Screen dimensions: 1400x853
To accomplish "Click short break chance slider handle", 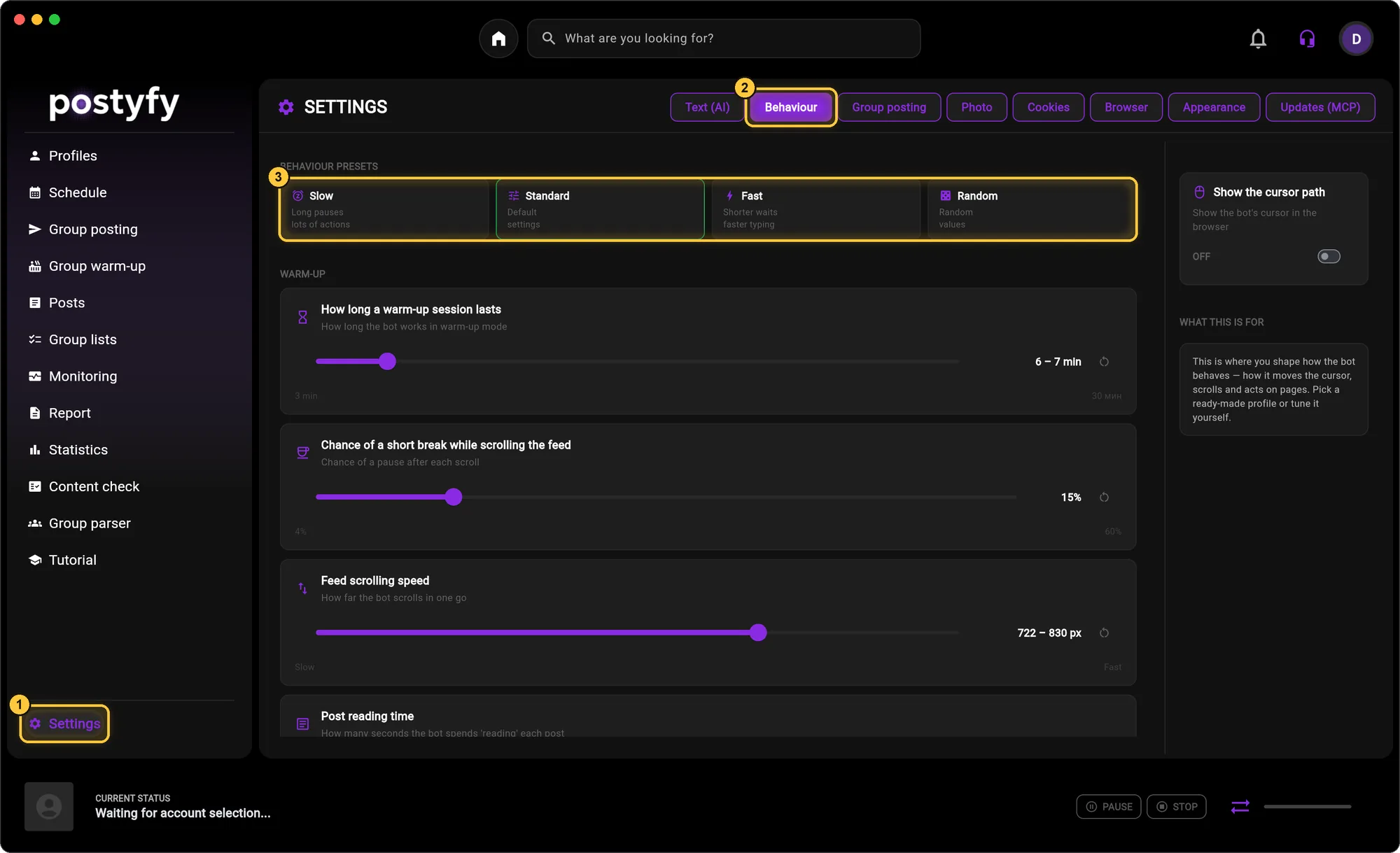I will (454, 498).
